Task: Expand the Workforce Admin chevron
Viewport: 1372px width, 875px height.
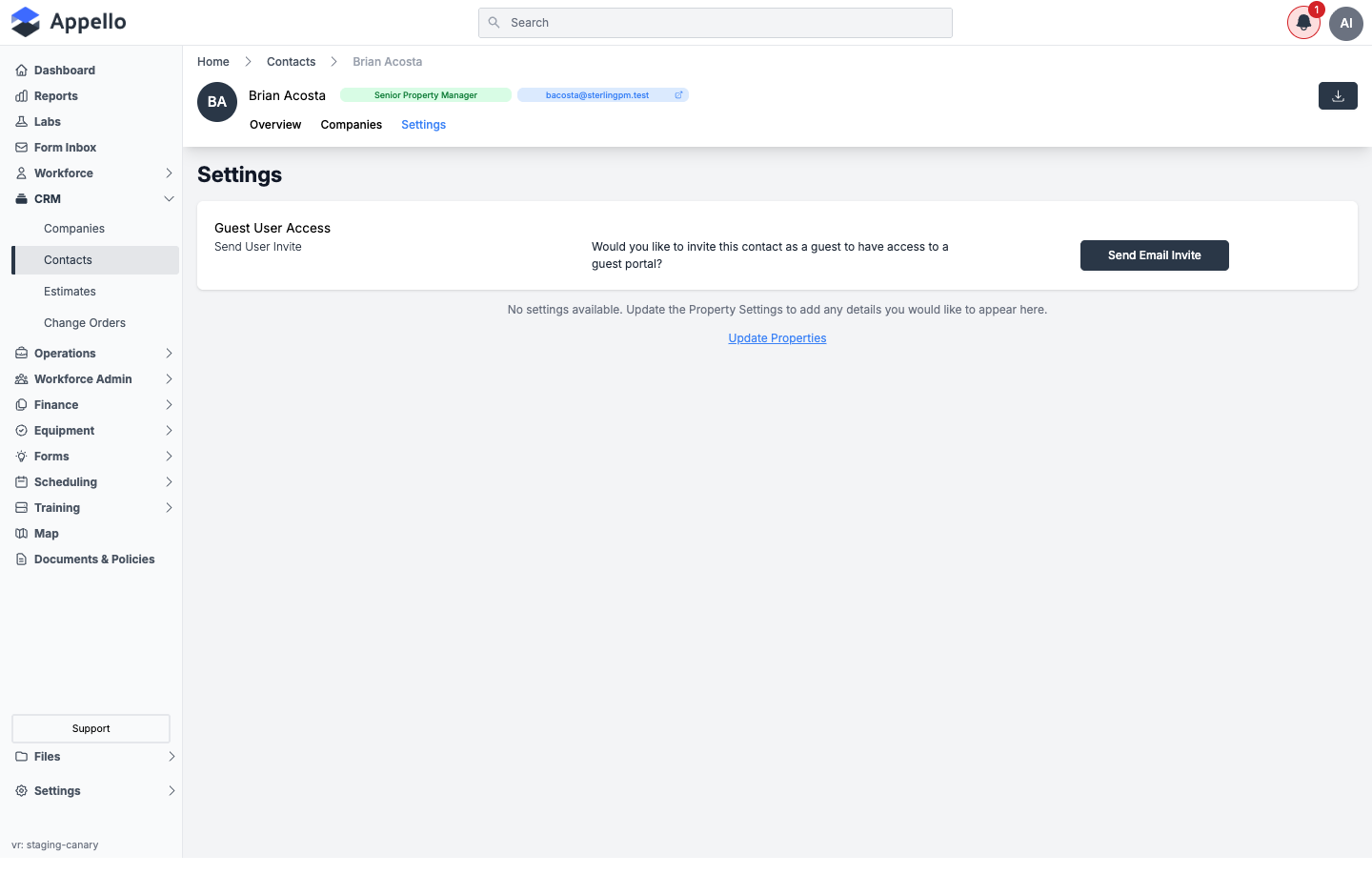Action: 169,379
